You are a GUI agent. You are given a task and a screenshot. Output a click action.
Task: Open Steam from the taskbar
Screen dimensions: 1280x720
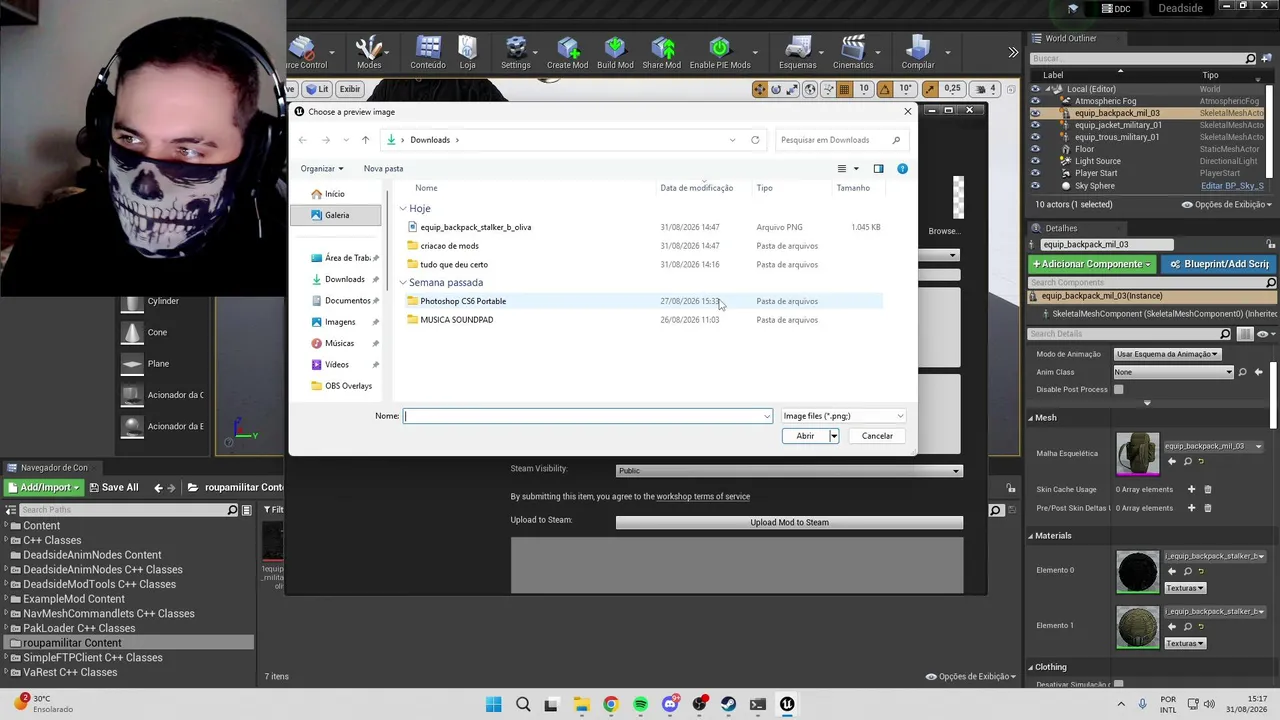[x=728, y=704]
